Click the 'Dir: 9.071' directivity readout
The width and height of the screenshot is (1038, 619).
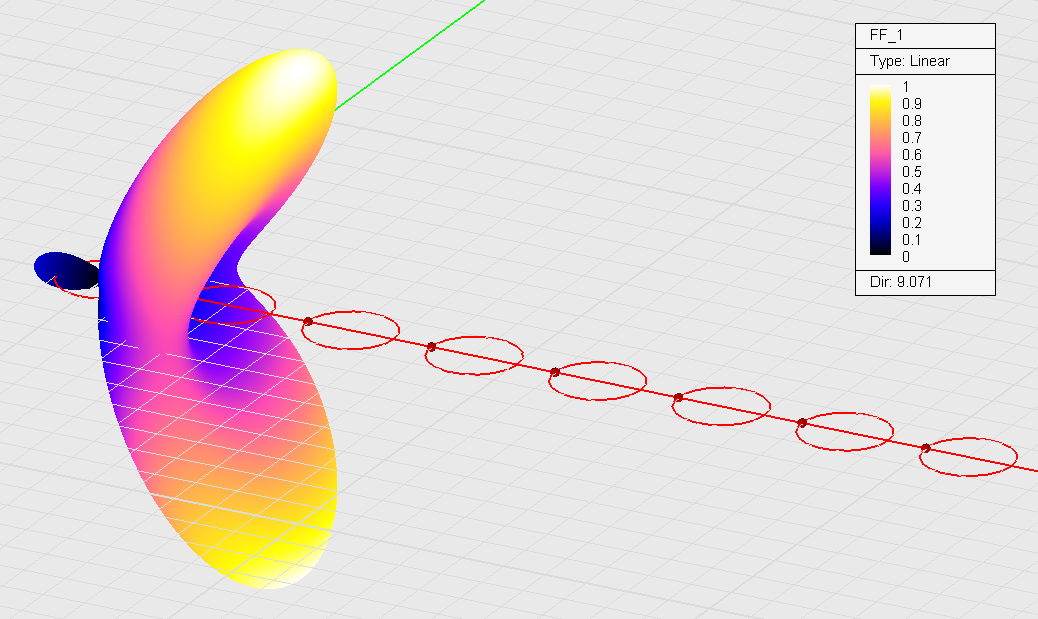point(901,282)
